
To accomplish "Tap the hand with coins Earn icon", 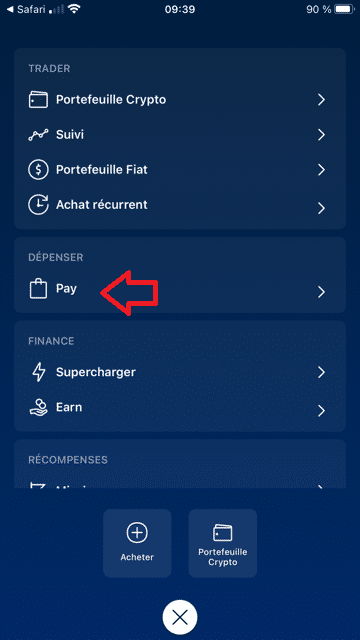I will click(x=38, y=407).
